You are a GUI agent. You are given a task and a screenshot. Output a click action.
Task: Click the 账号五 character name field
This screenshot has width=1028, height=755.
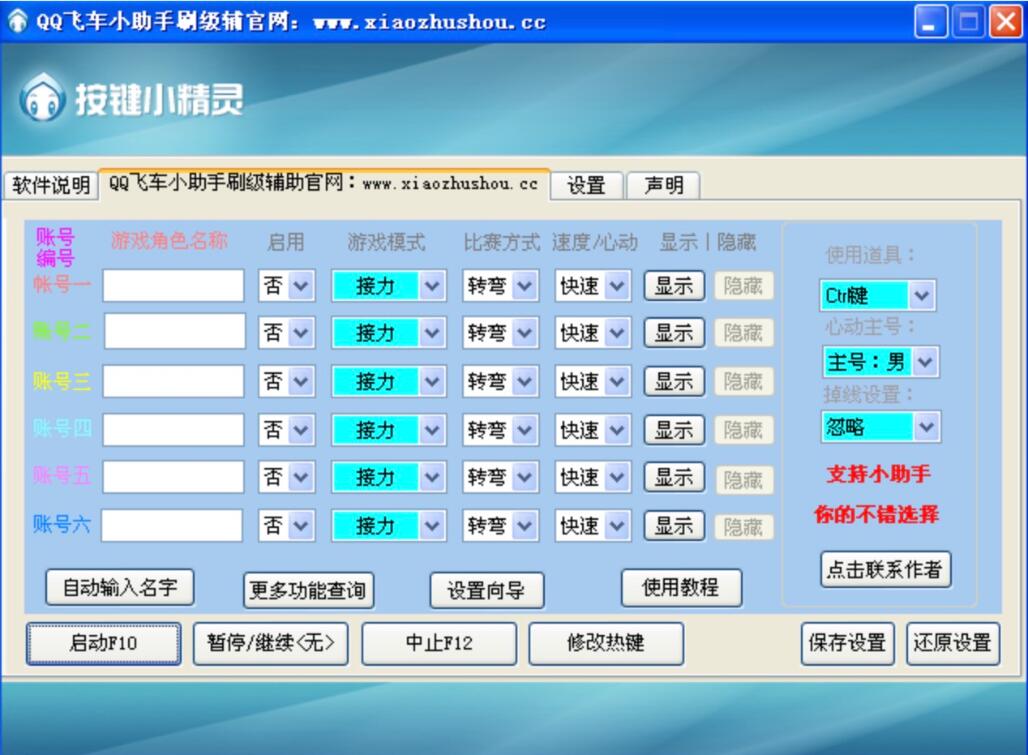click(x=174, y=477)
